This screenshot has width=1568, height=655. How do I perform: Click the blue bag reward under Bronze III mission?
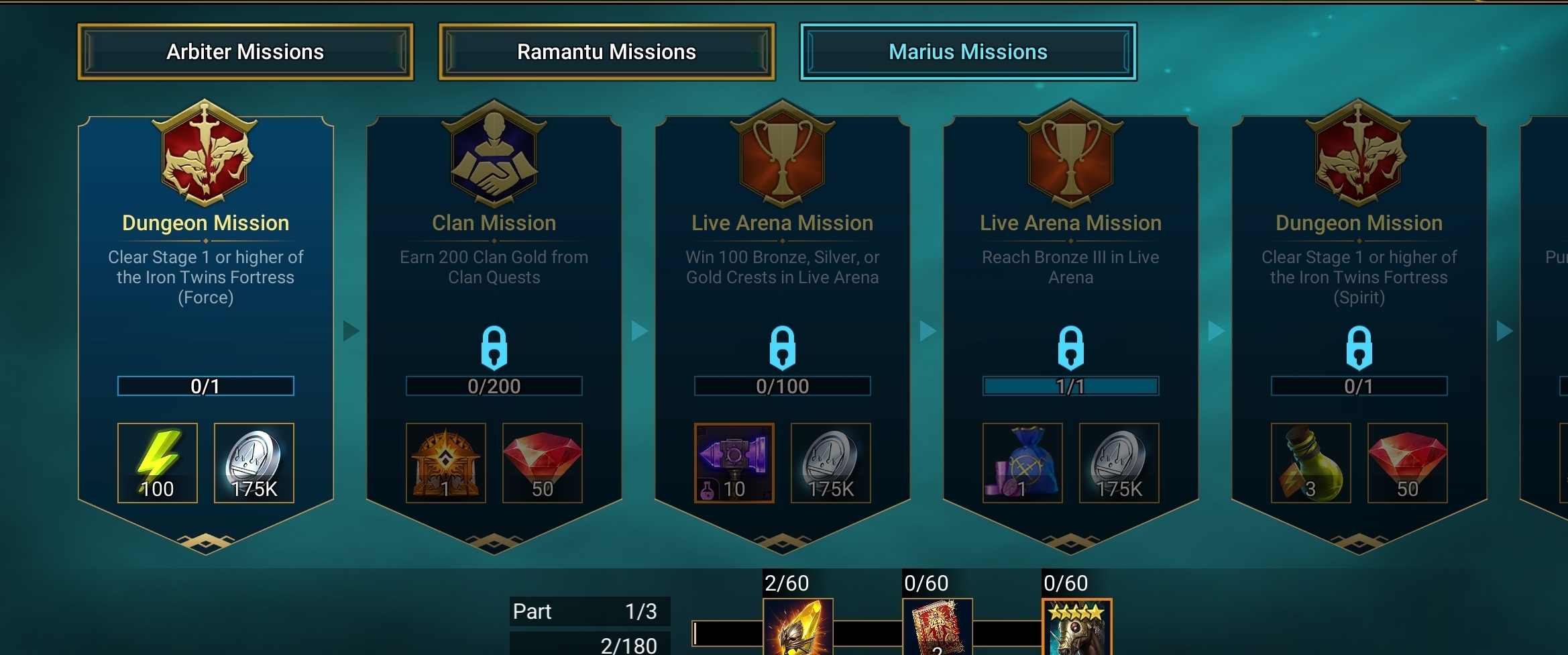click(1023, 462)
